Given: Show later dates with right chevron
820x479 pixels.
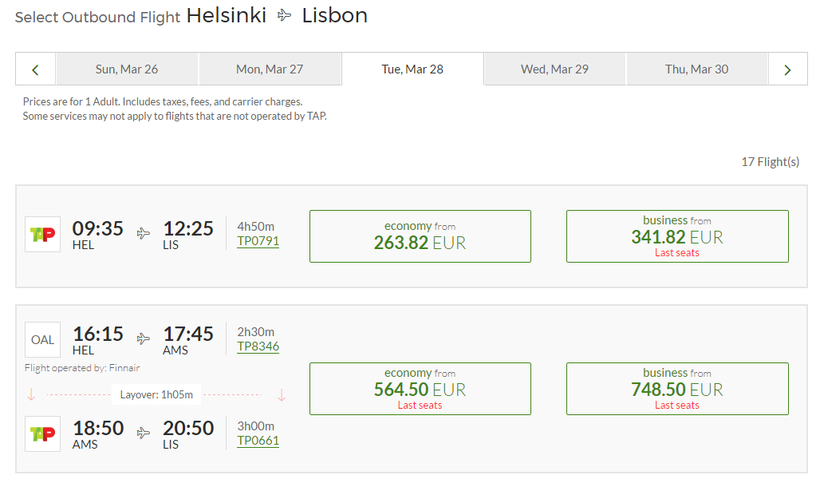Looking at the screenshot, I should (x=788, y=70).
